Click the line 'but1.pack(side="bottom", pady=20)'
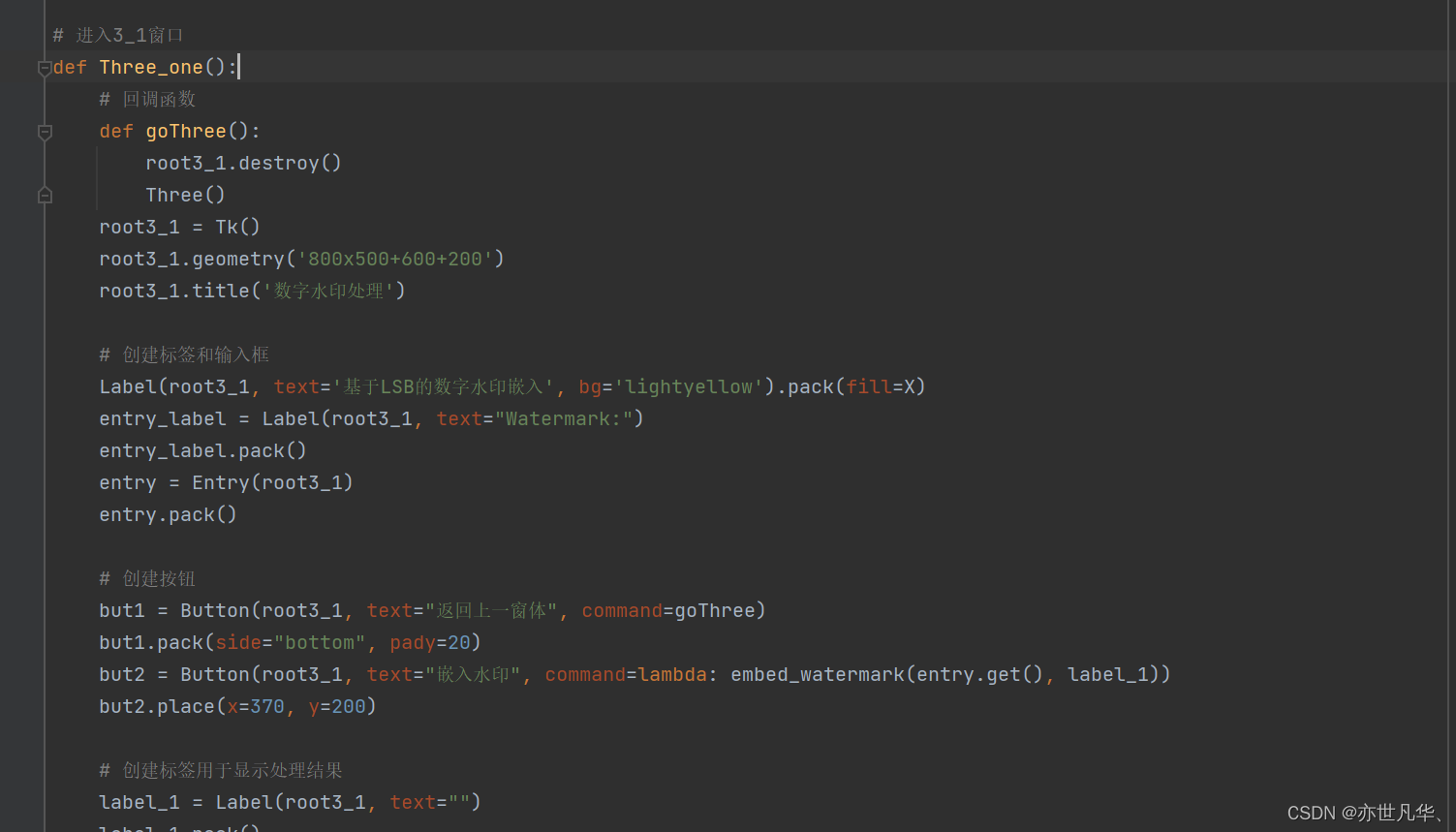The image size is (1456, 832). tap(290, 642)
